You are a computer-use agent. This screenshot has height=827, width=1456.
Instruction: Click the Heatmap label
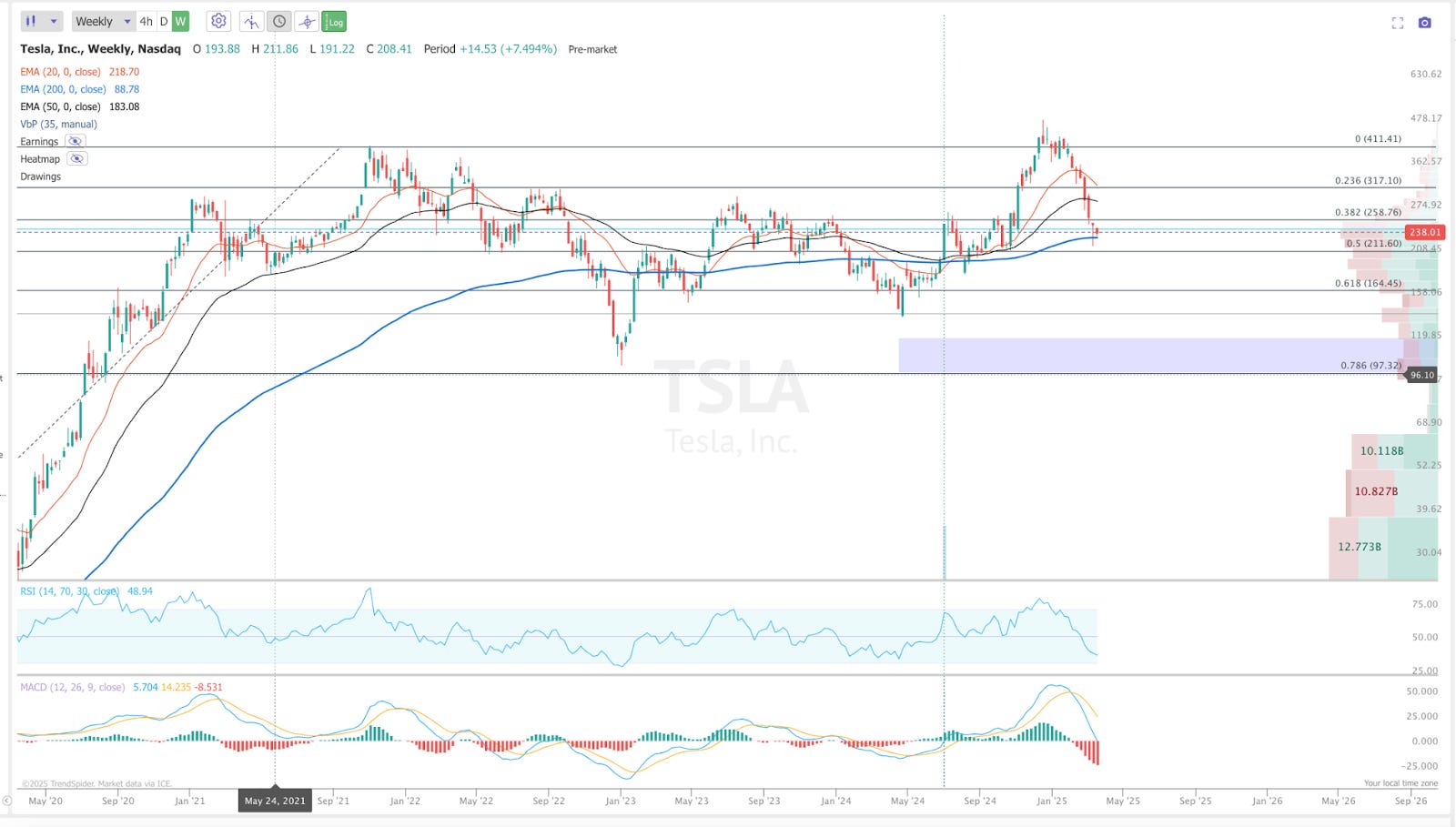coord(40,158)
